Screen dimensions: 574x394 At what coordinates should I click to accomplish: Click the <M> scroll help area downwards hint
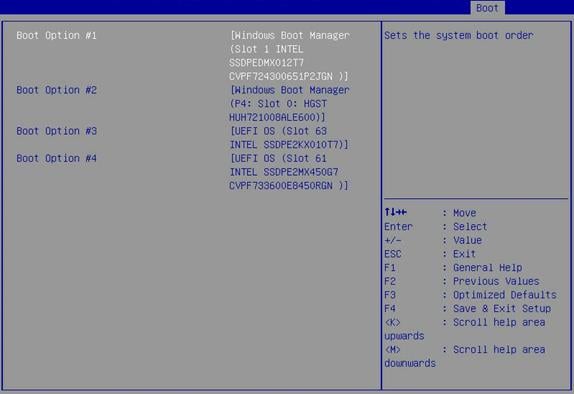465,357
